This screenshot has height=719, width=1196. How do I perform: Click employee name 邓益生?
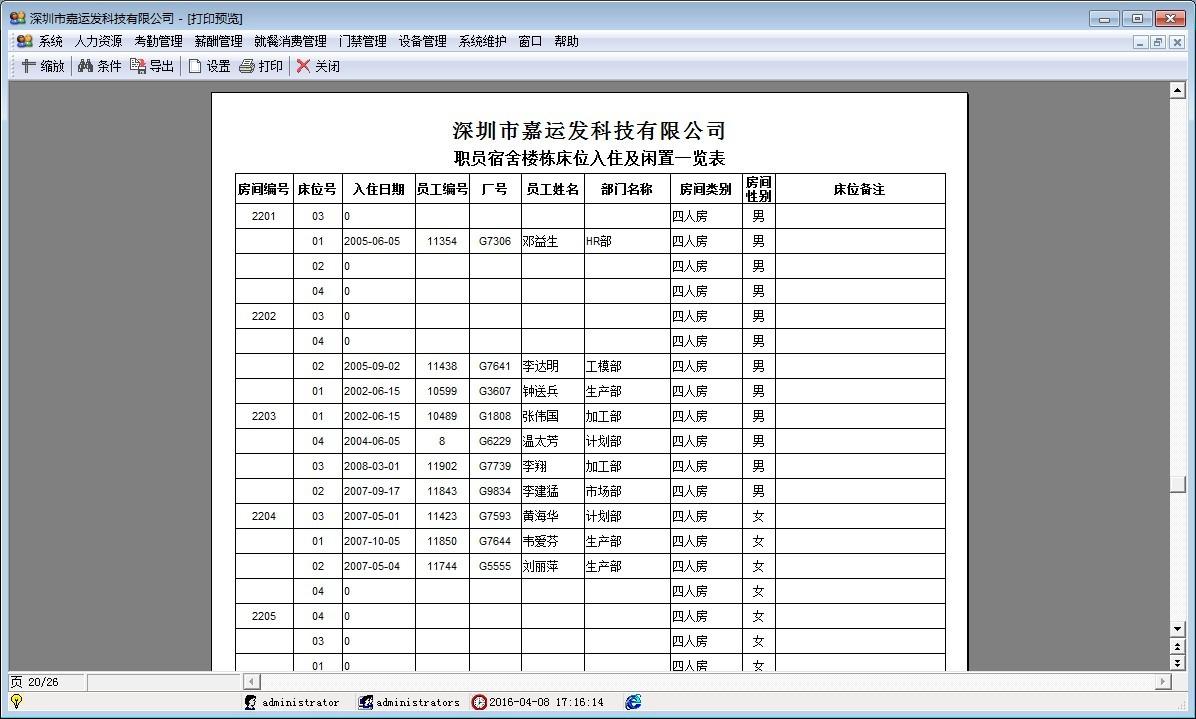coord(540,242)
